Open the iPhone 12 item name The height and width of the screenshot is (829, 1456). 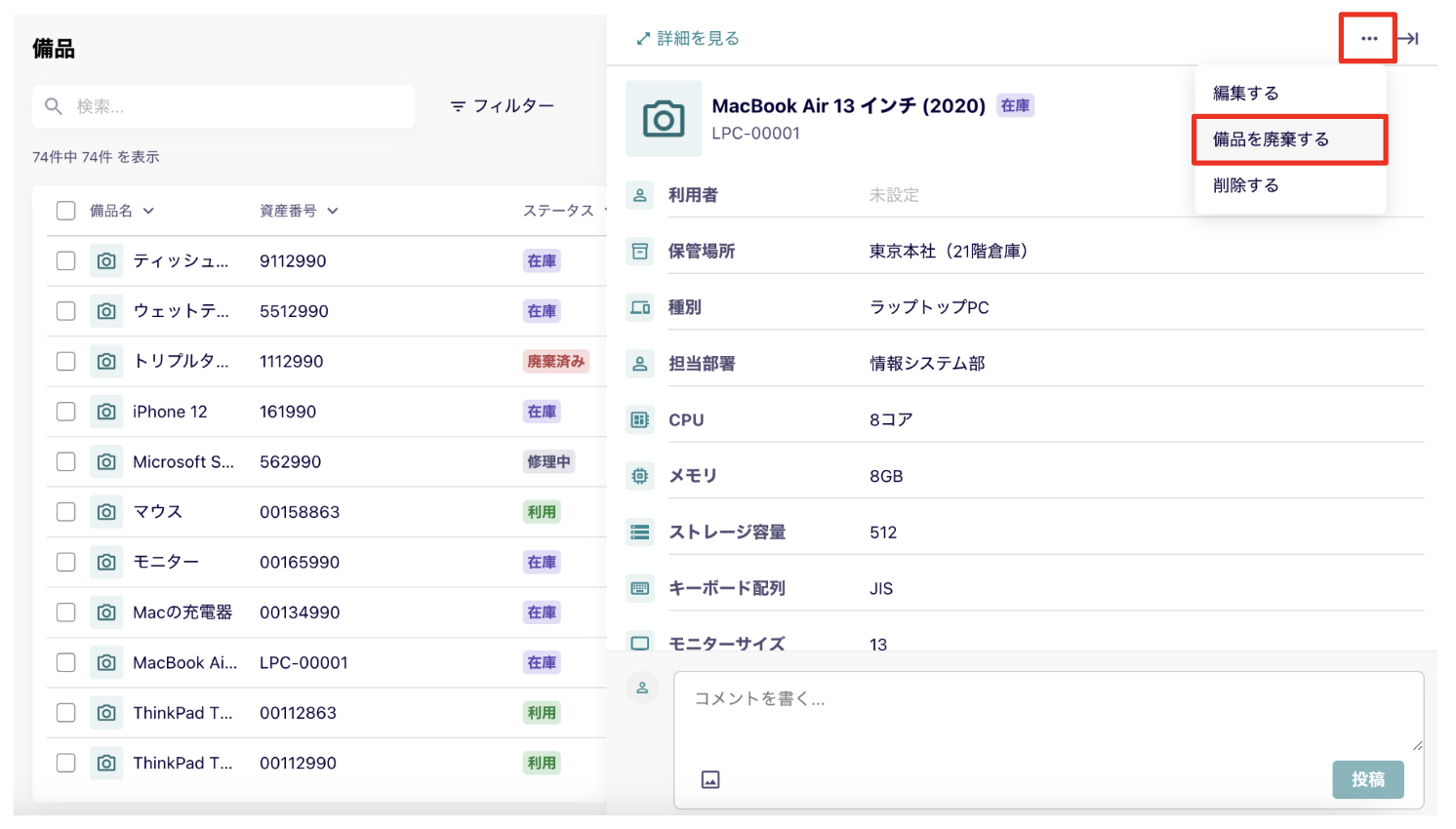pos(170,412)
